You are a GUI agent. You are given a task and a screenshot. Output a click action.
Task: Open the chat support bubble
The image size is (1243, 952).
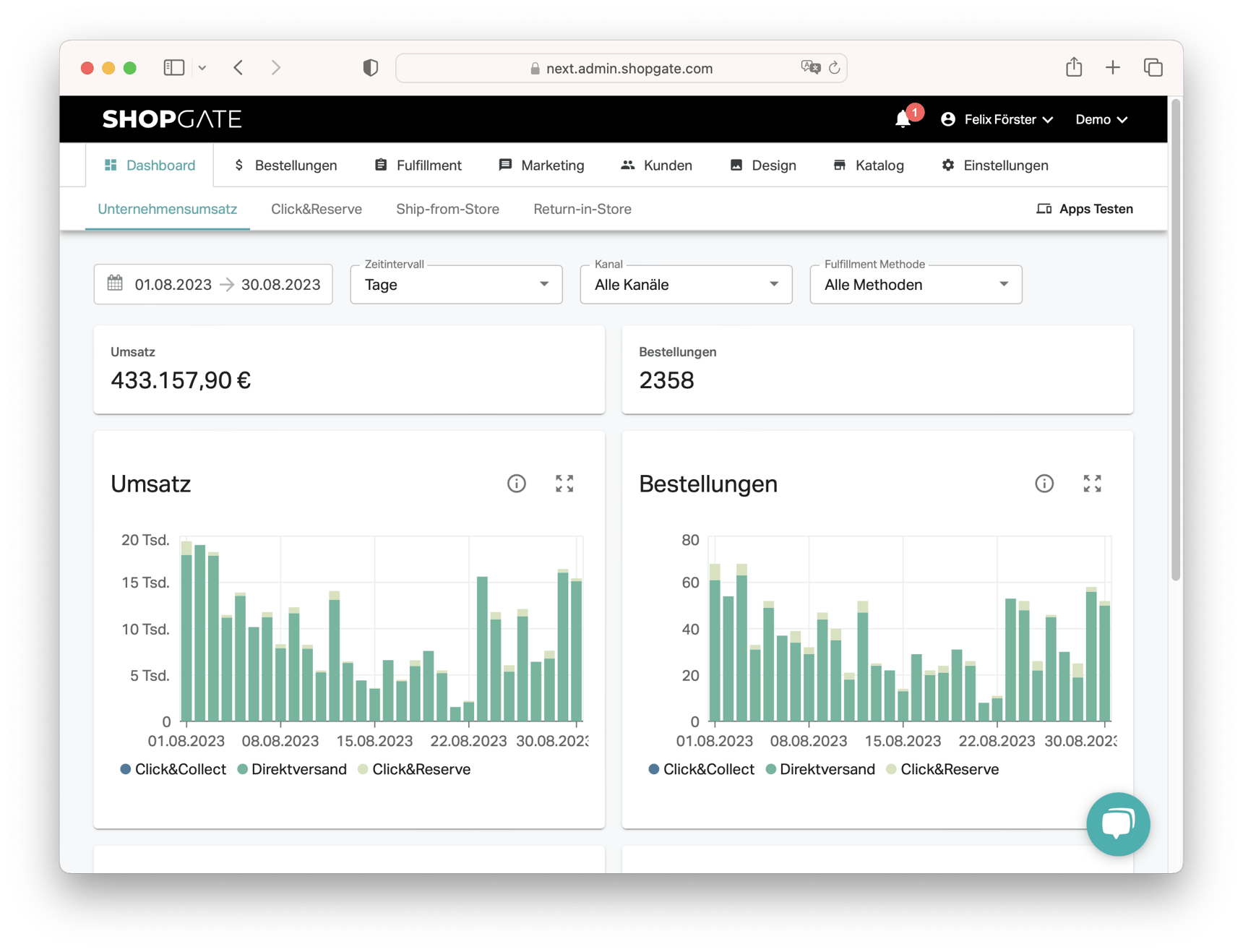[1117, 824]
